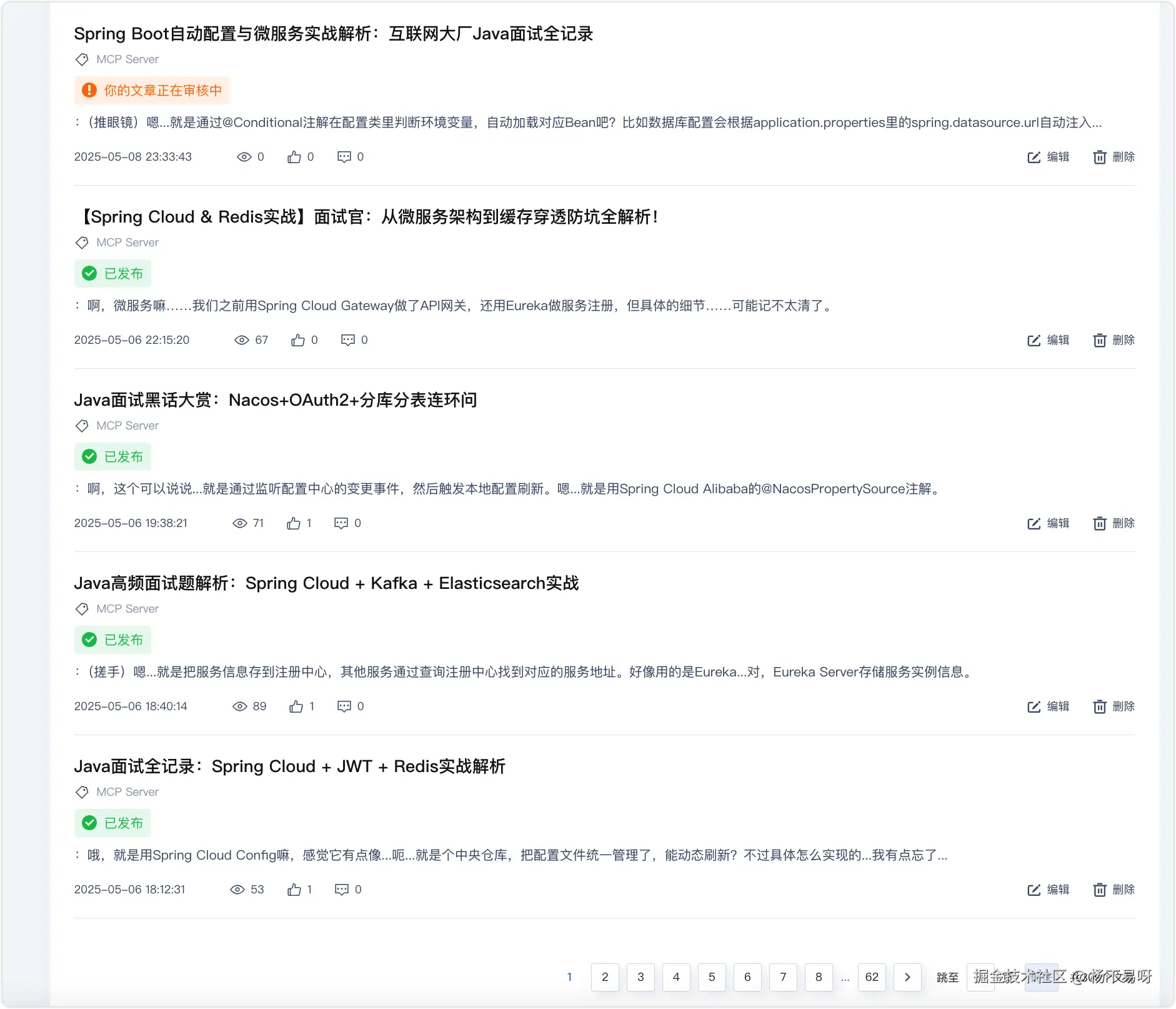Jump to last page 62
The height and width of the screenshot is (1009, 1176).
[872, 977]
